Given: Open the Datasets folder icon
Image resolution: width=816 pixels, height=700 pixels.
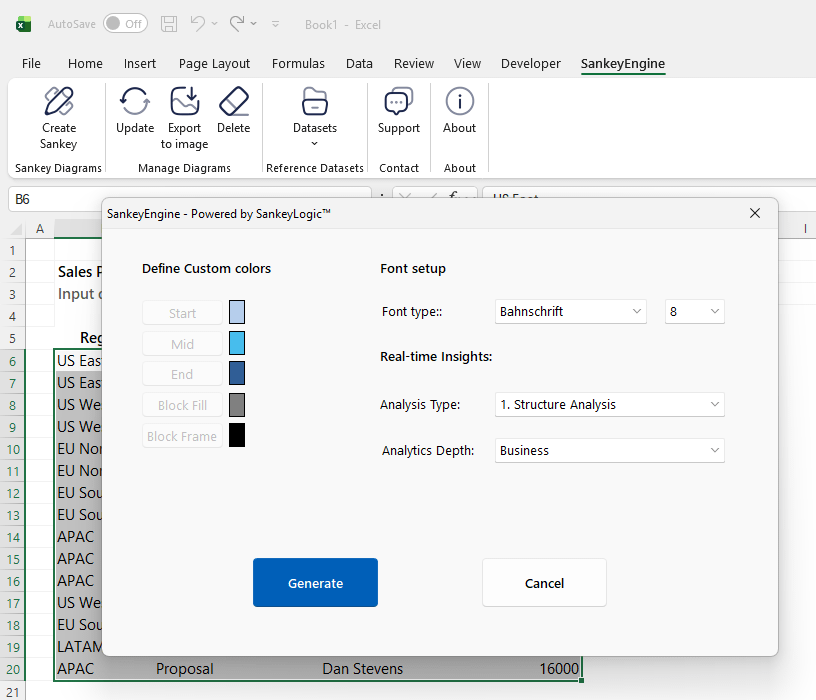Looking at the screenshot, I should [x=315, y=101].
